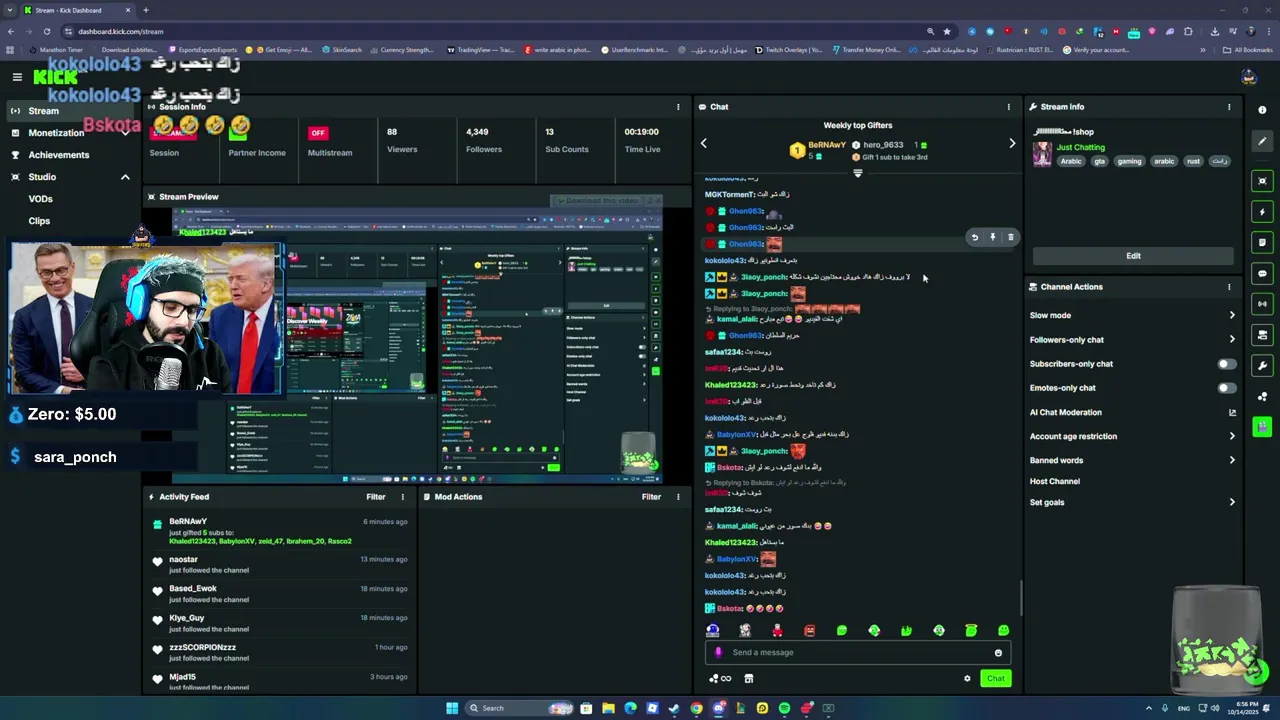
Task: Click the Send a message input
Action: point(858,653)
